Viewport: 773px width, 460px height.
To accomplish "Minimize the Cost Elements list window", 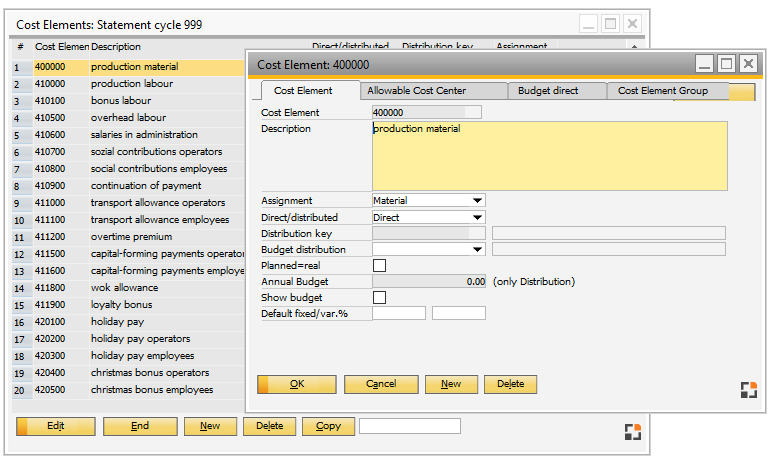I will (588, 23).
